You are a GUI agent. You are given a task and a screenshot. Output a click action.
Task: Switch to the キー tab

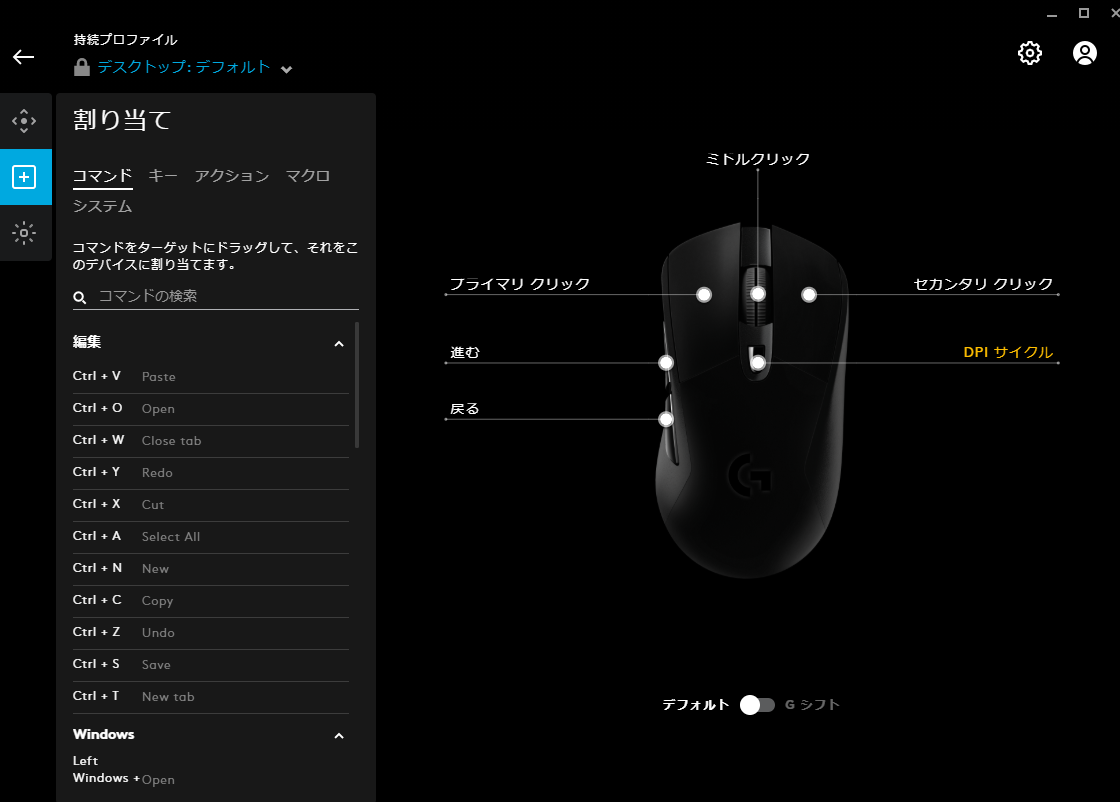[x=163, y=176]
